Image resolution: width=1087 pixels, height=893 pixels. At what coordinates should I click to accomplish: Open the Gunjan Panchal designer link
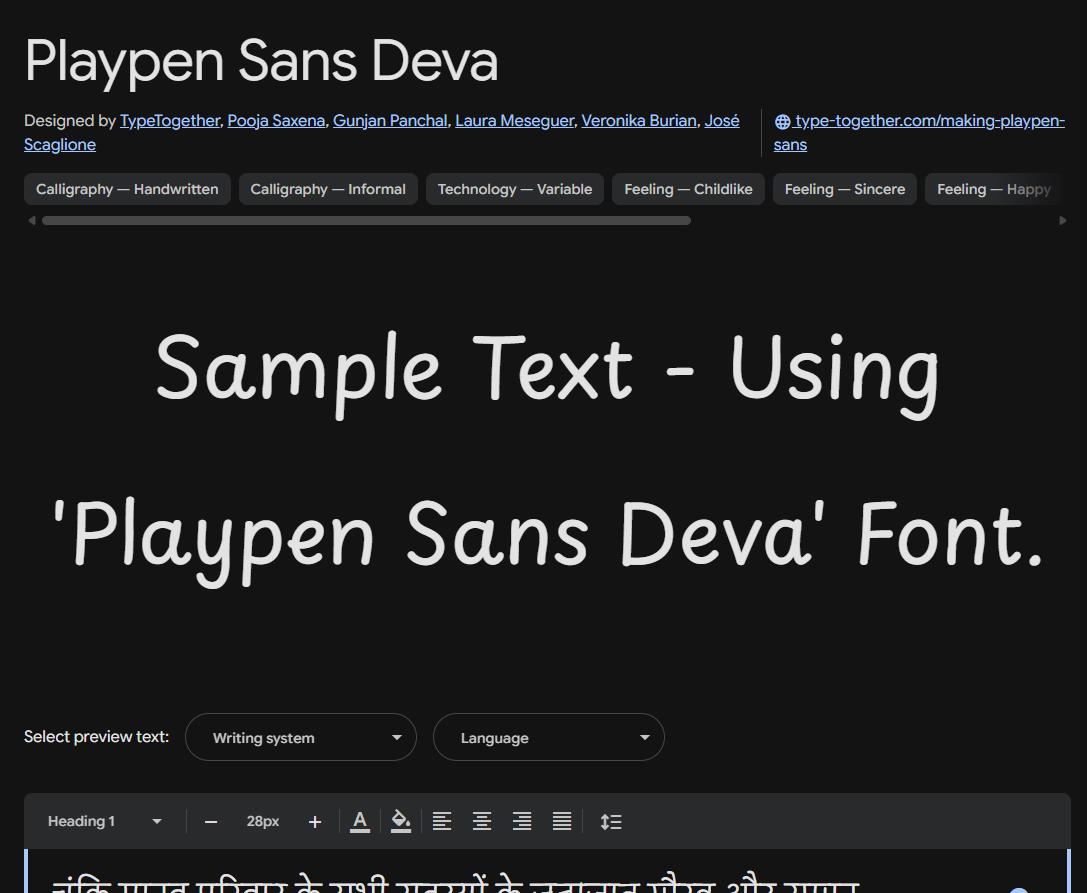pyautogui.click(x=390, y=121)
